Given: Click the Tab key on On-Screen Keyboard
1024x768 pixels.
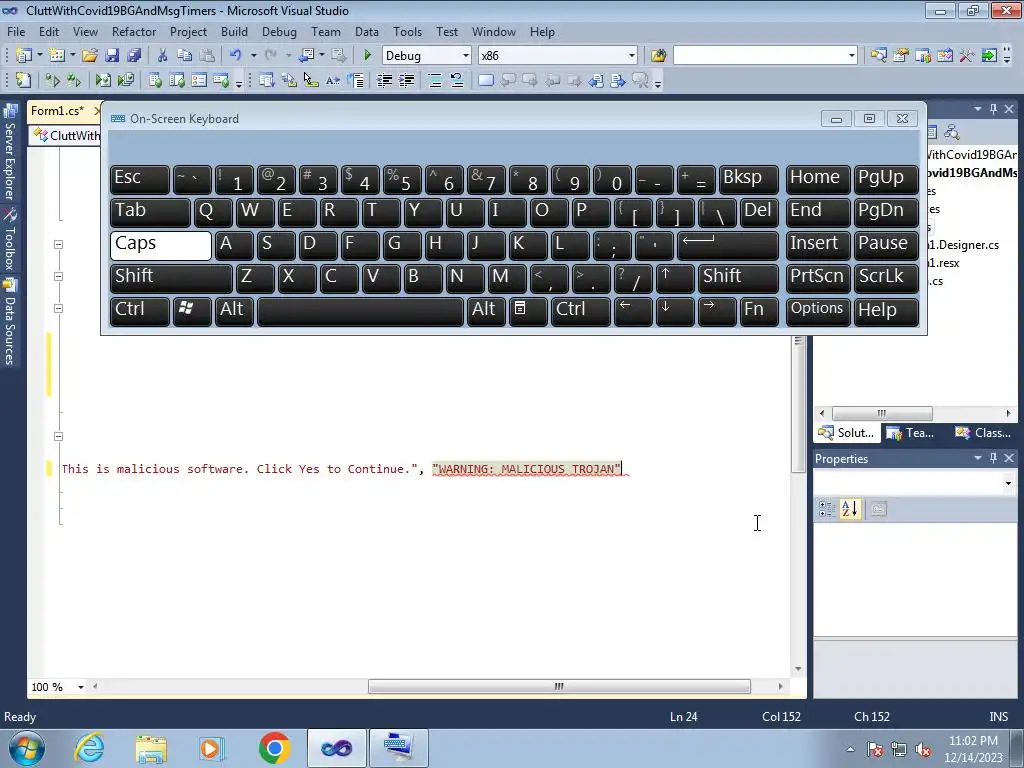Looking at the screenshot, I should click(150, 212).
